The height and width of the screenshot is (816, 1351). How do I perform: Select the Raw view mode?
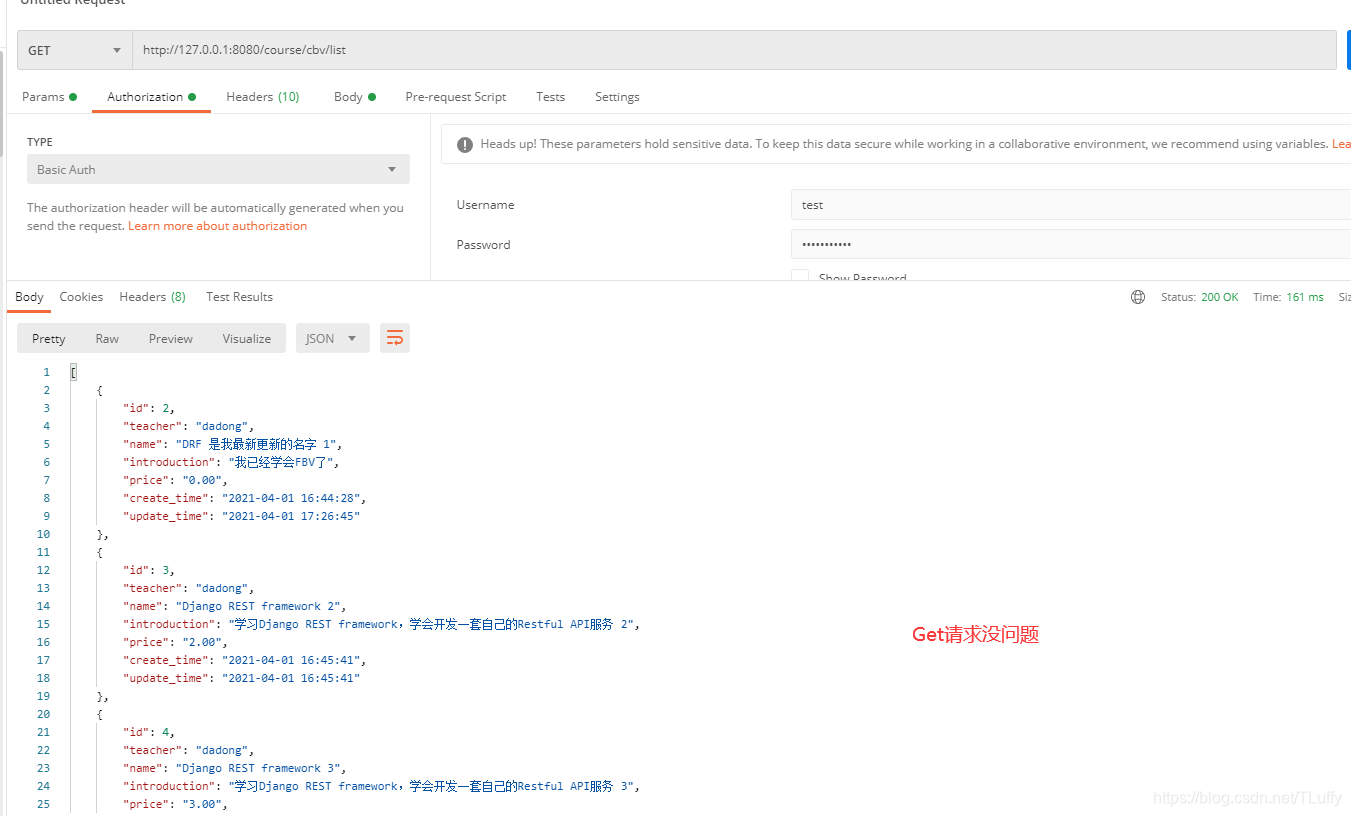point(107,338)
